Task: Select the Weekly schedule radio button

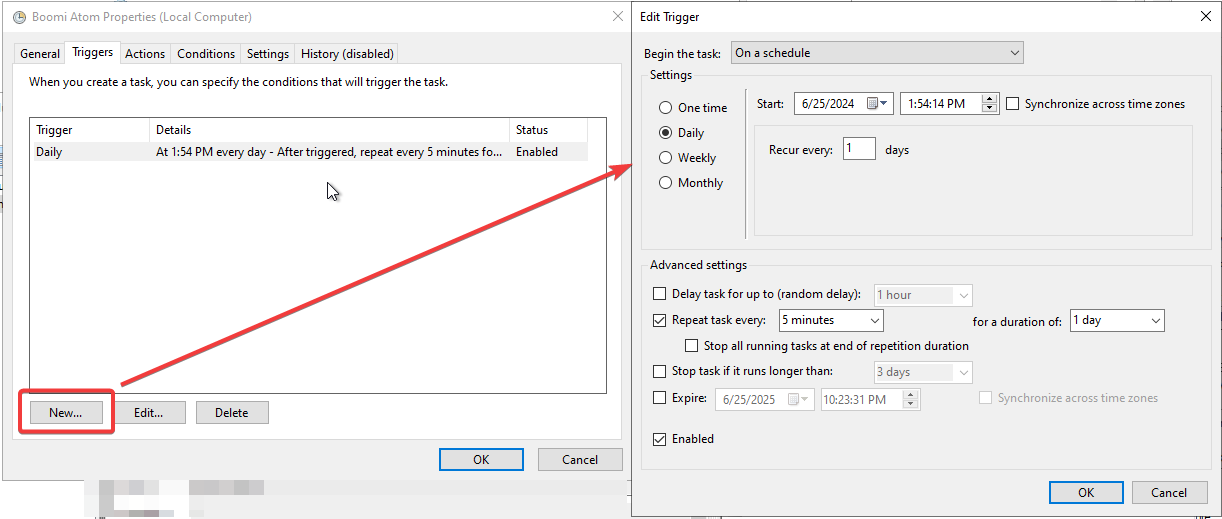Action: point(665,158)
